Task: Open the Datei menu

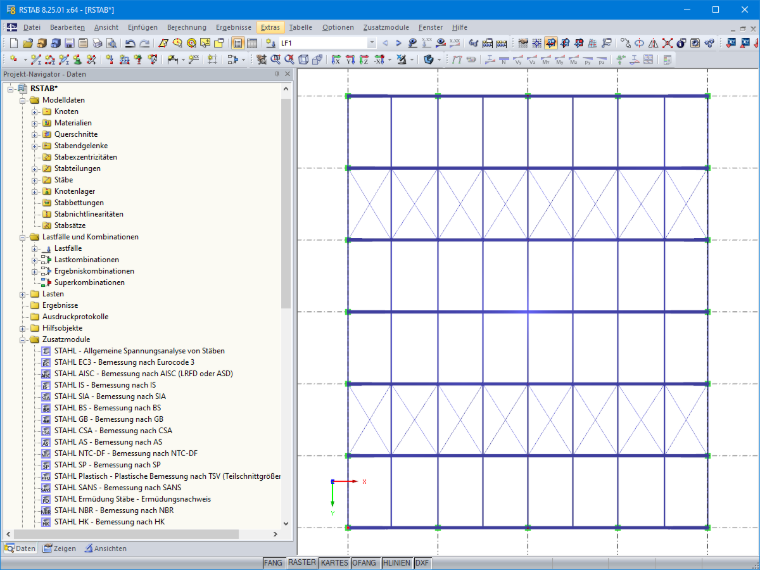Action: point(32,28)
